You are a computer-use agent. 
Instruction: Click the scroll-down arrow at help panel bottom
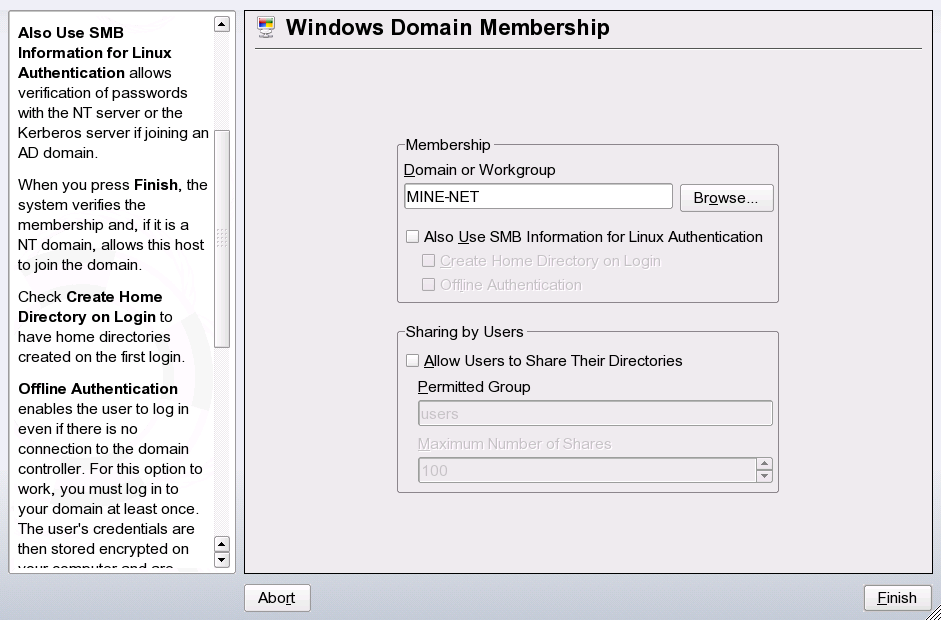[222, 560]
